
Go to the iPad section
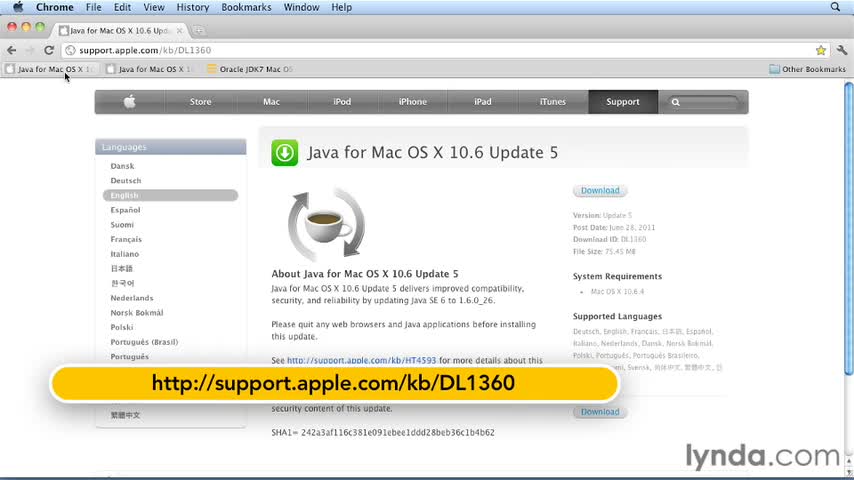pyautogui.click(x=483, y=102)
